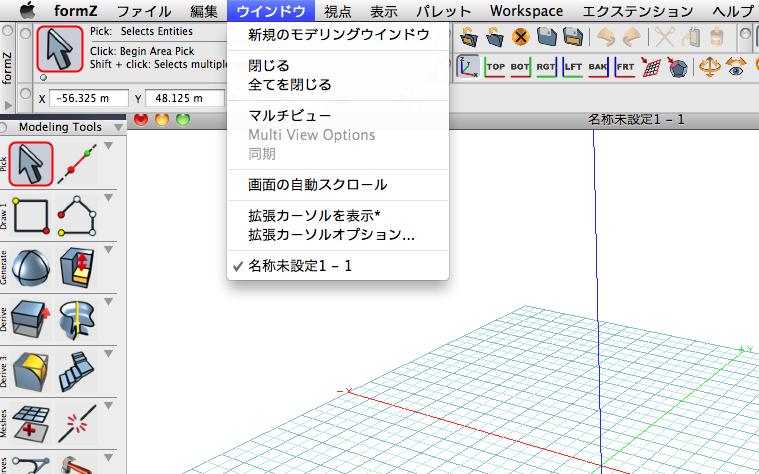Open the Apple menu
The height and width of the screenshot is (474, 759).
(x=27, y=11)
